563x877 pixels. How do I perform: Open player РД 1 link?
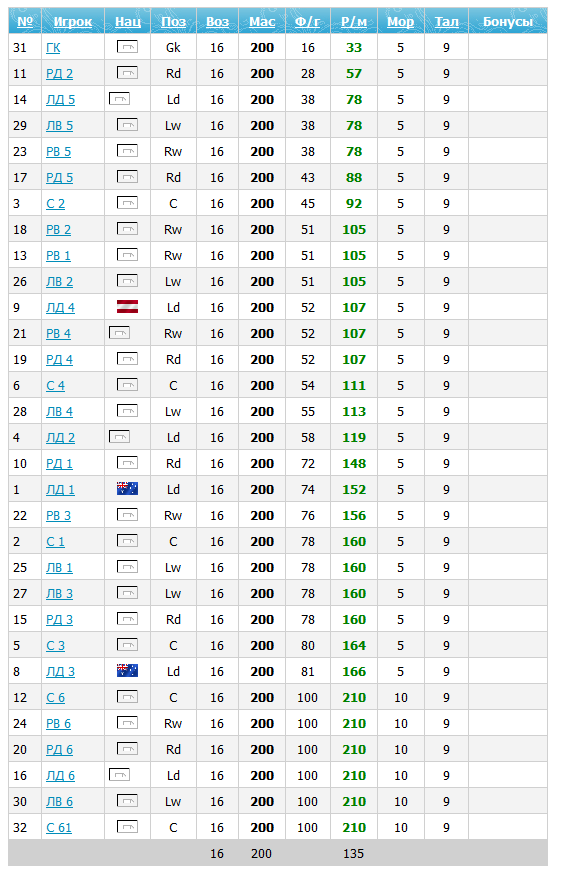click(x=59, y=464)
